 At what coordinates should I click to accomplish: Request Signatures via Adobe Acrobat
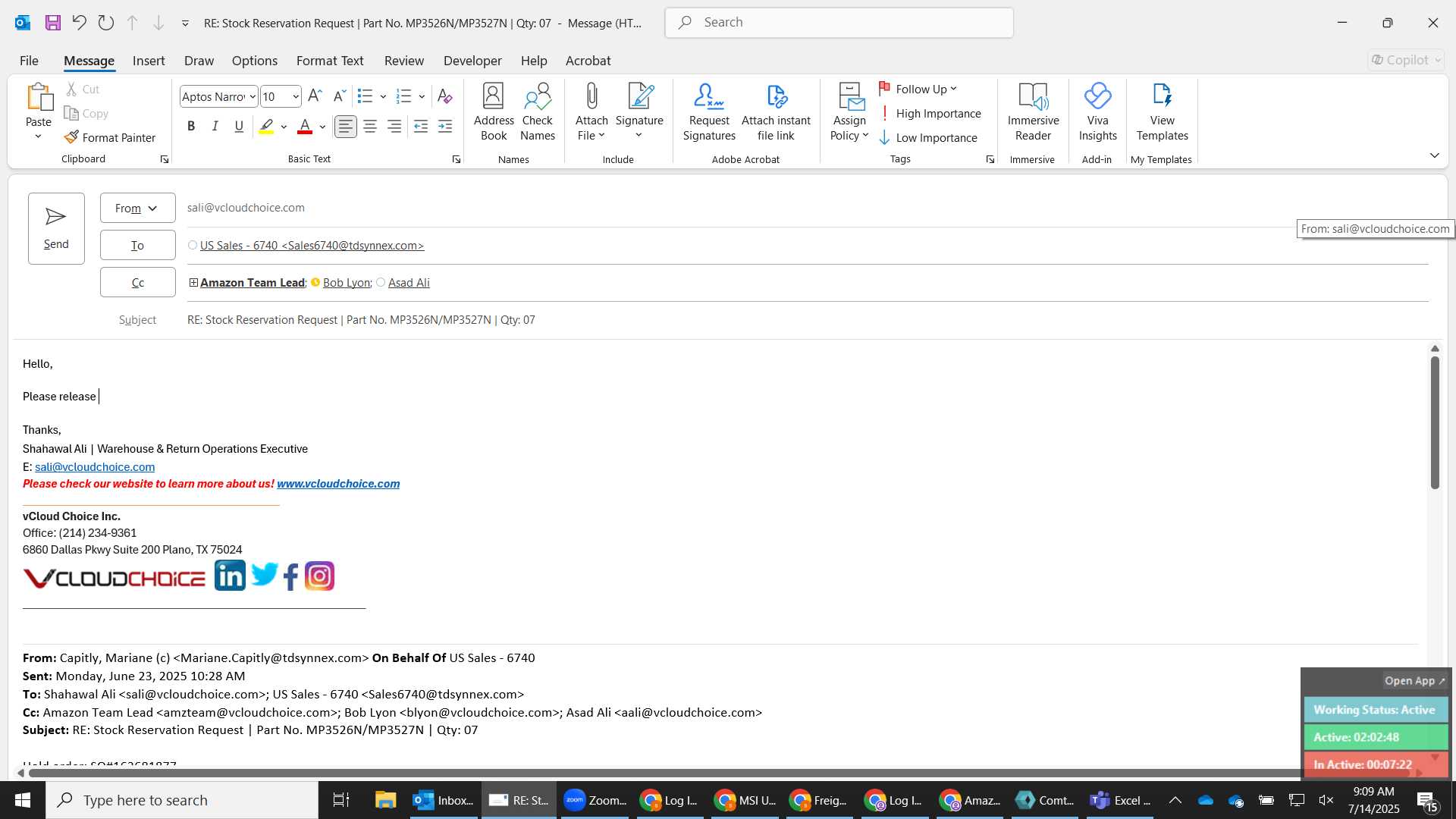pyautogui.click(x=709, y=112)
